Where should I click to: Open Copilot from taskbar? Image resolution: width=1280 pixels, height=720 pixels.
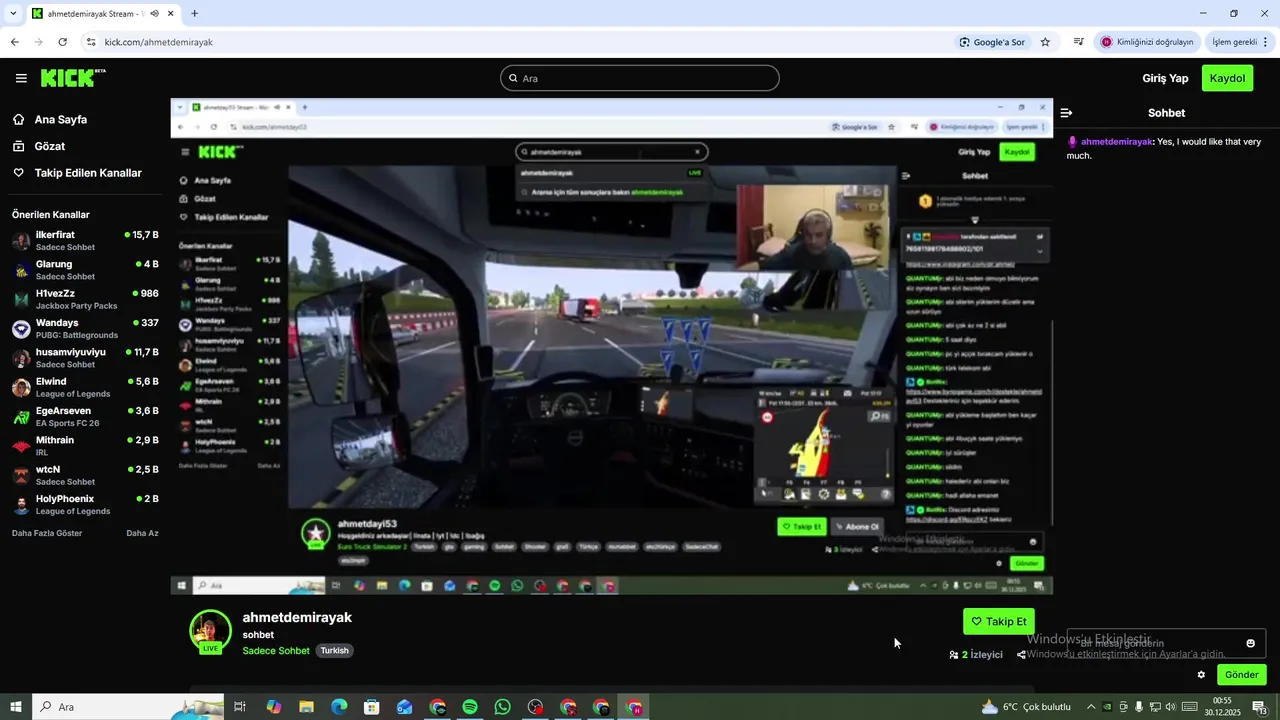tap(273, 707)
